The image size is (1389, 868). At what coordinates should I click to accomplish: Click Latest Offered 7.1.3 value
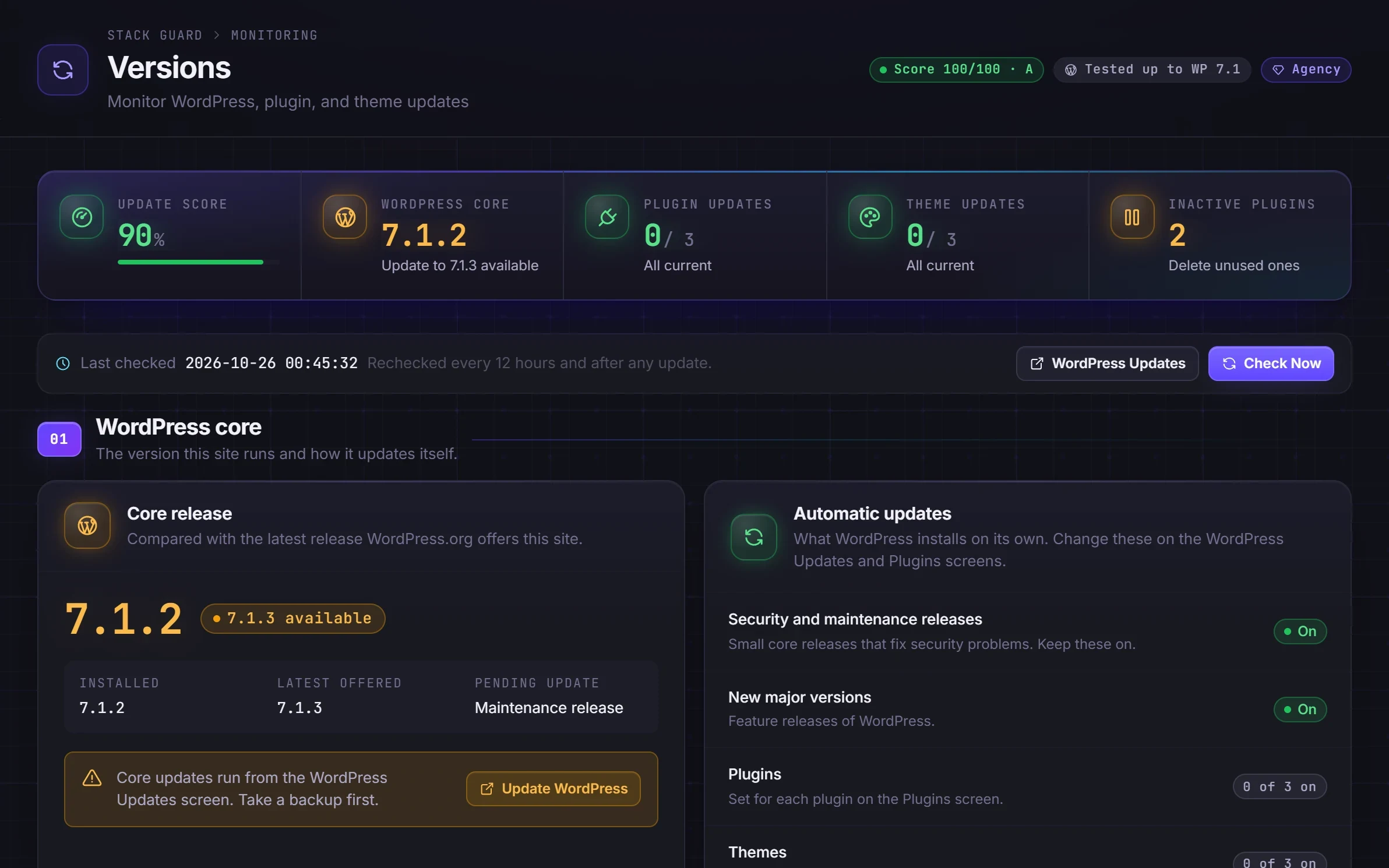tap(299, 708)
